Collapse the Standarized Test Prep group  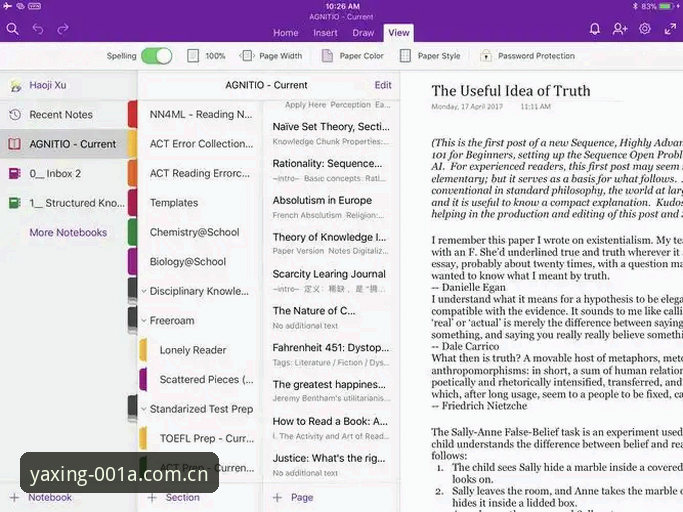tap(144, 409)
